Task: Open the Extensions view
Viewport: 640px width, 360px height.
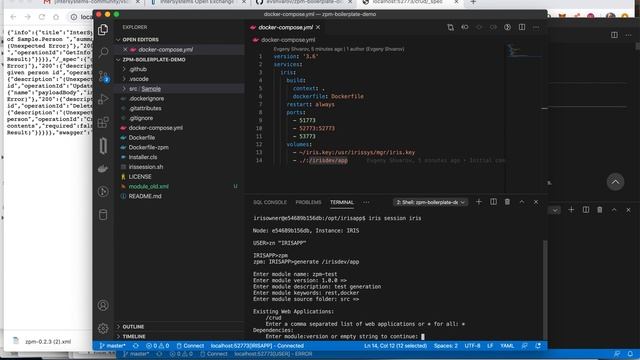Action: click(103, 122)
